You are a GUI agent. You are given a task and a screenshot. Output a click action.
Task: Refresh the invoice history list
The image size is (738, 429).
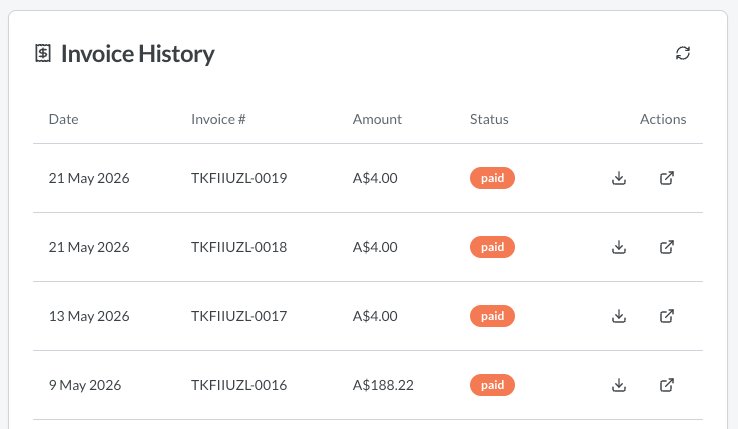coord(682,53)
